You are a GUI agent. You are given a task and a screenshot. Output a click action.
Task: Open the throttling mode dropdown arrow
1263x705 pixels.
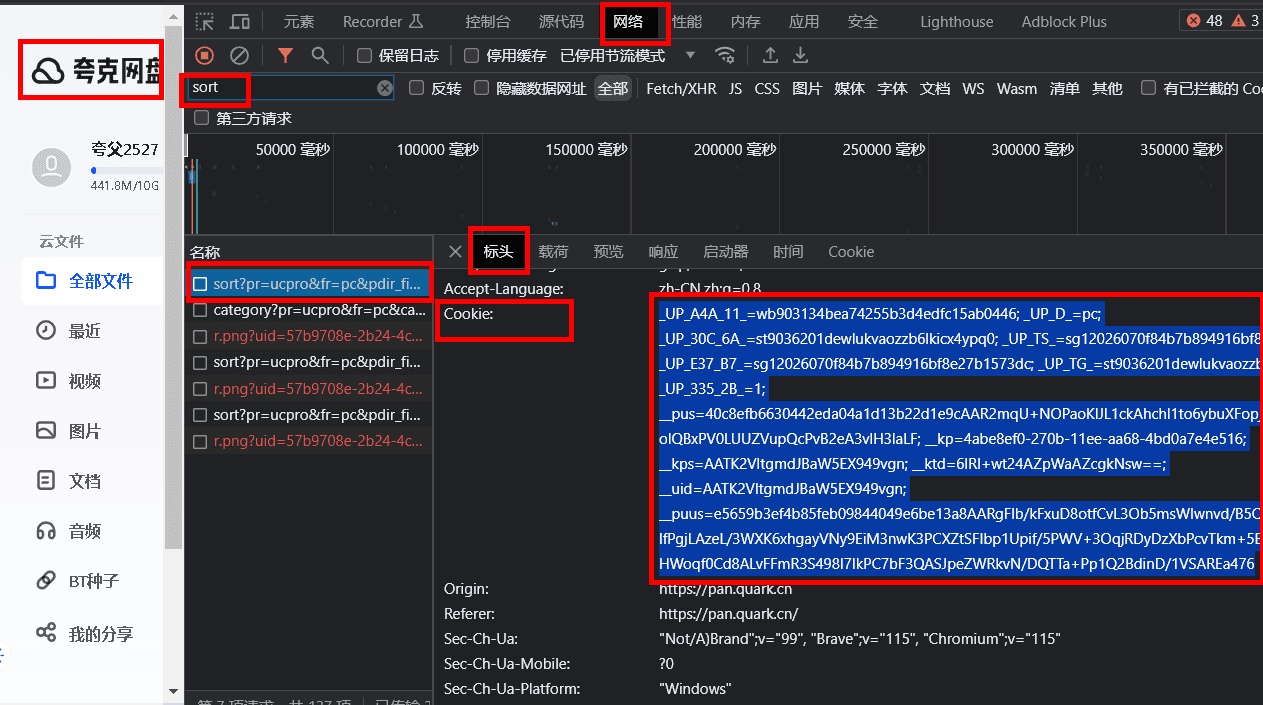coord(690,55)
